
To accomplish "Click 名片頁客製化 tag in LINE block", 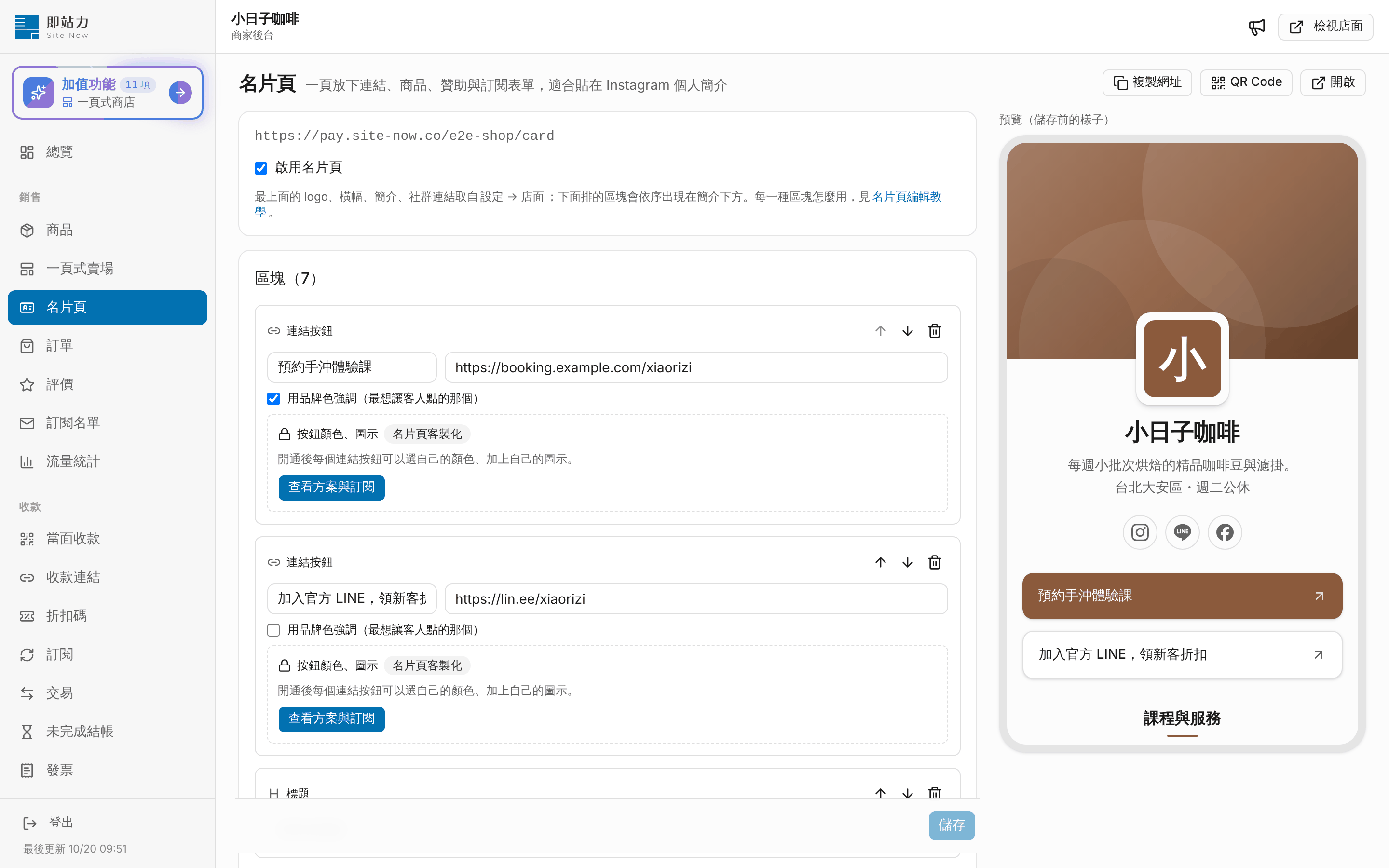I will [426, 665].
